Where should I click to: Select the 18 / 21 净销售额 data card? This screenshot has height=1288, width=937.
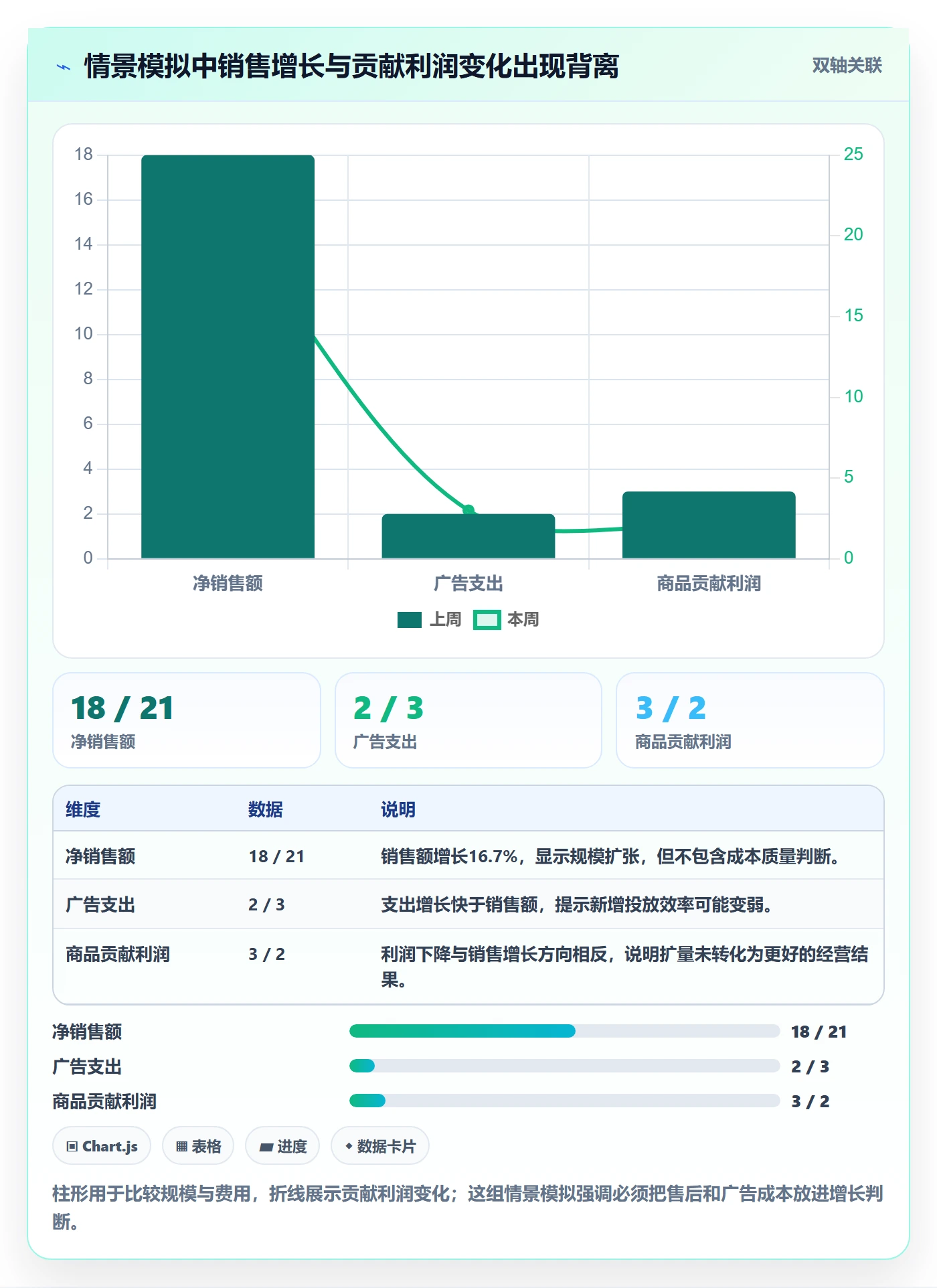[x=187, y=720]
